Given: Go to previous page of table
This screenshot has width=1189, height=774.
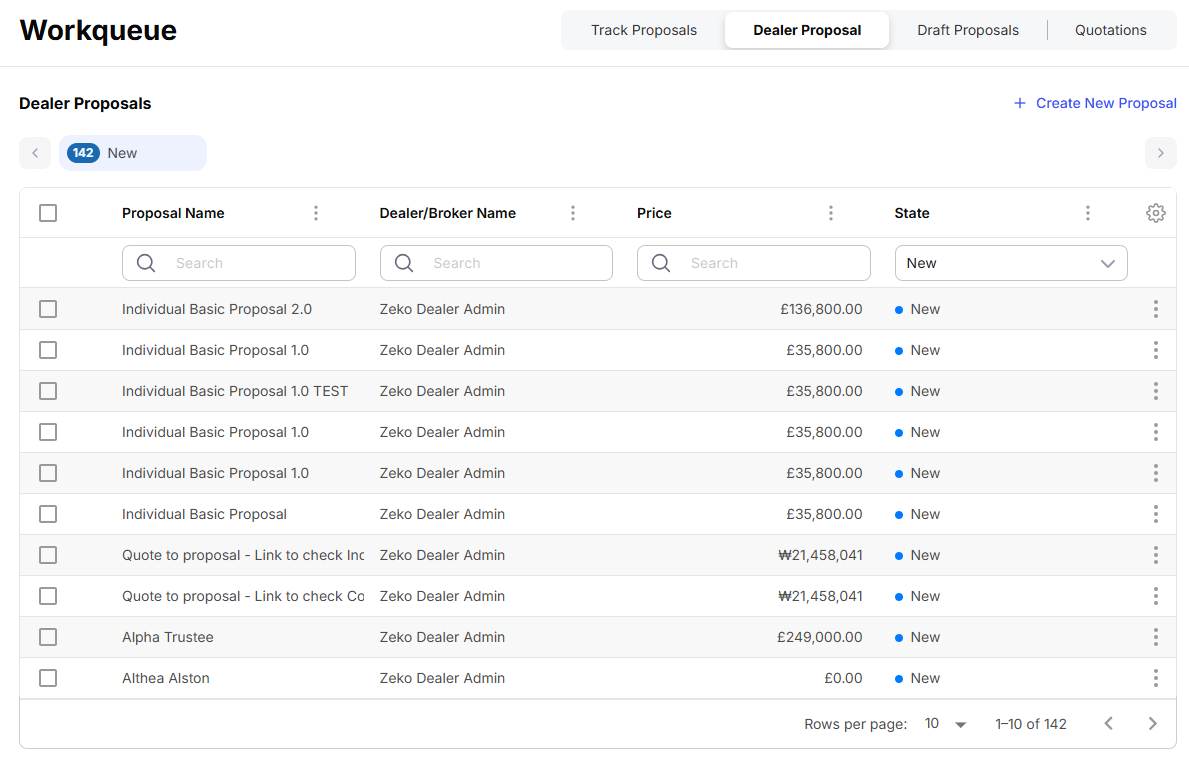Looking at the screenshot, I should [1109, 723].
